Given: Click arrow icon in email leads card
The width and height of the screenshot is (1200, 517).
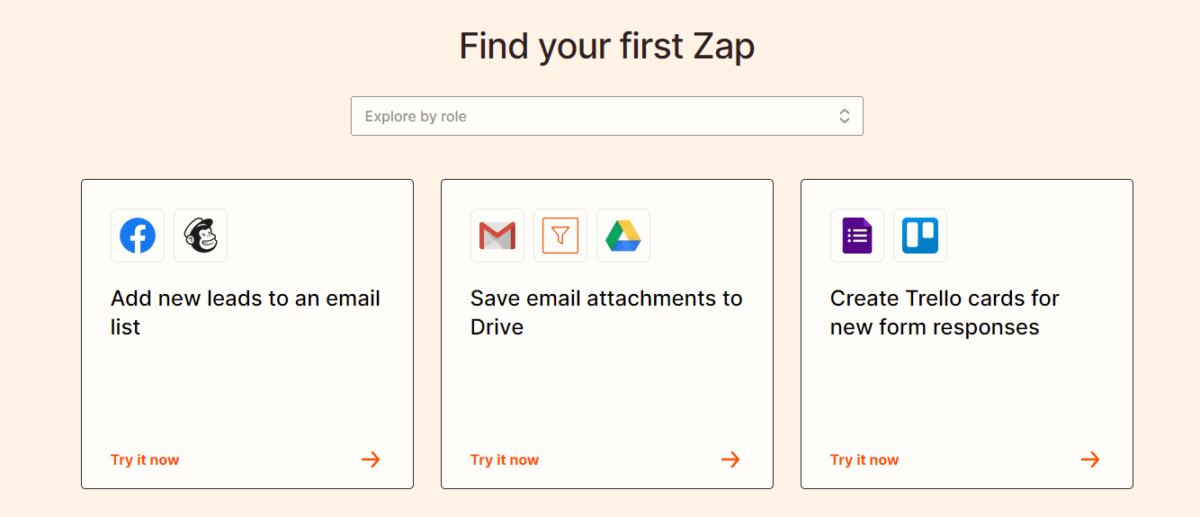Looking at the screenshot, I should (x=371, y=460).
